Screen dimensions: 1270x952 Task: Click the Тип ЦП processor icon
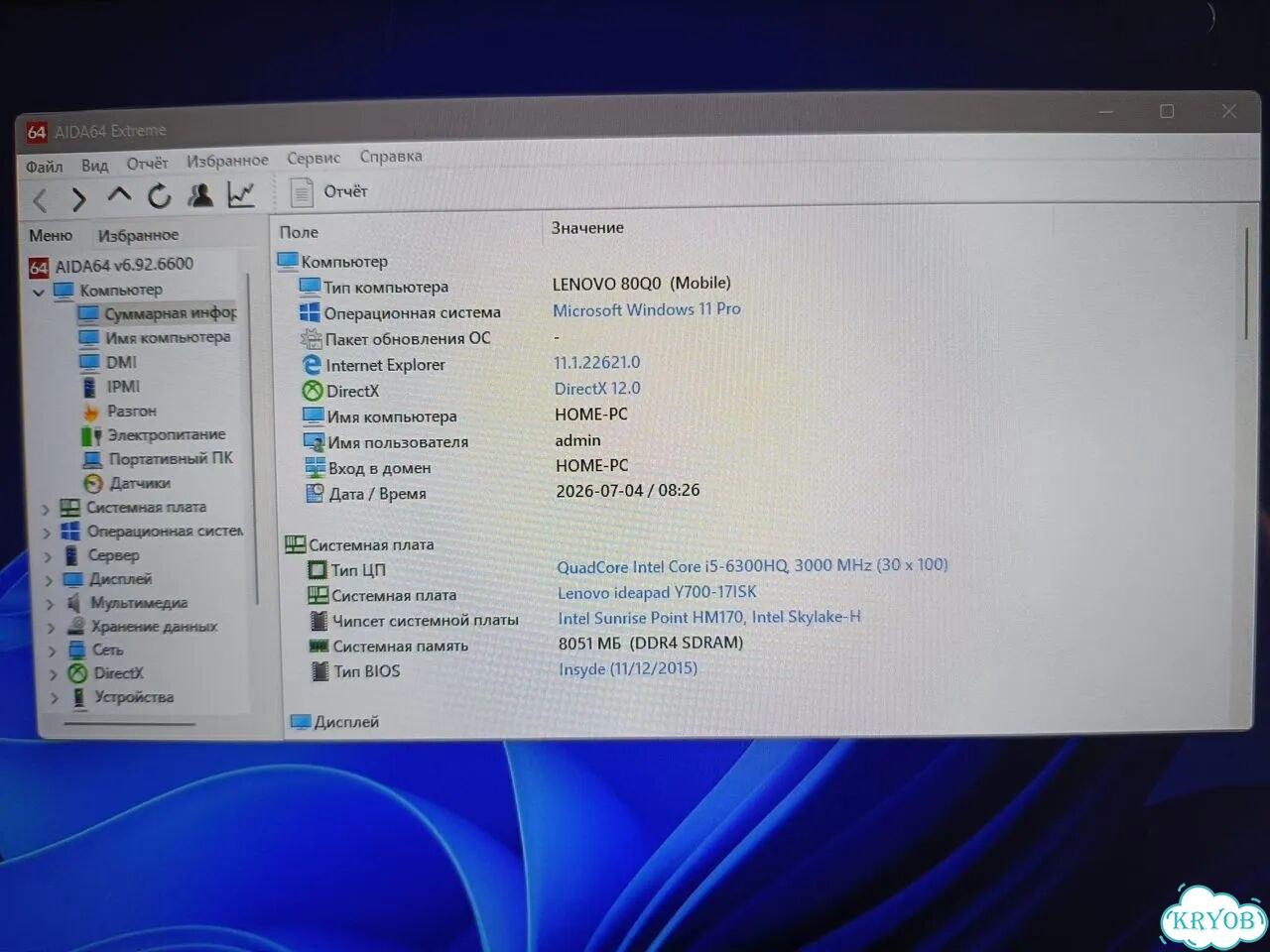coord(317,570)
